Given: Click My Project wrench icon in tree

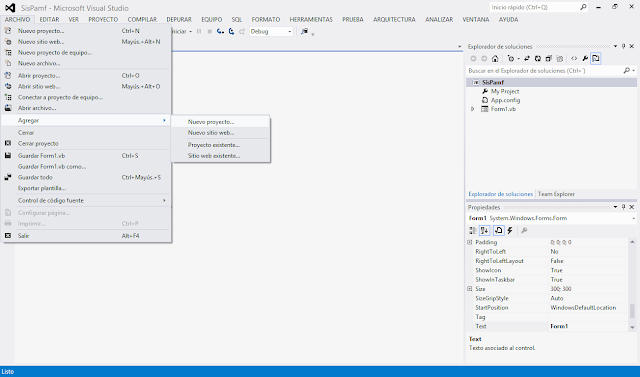Looking at the screenshot, I should click(x=485, y=91).
